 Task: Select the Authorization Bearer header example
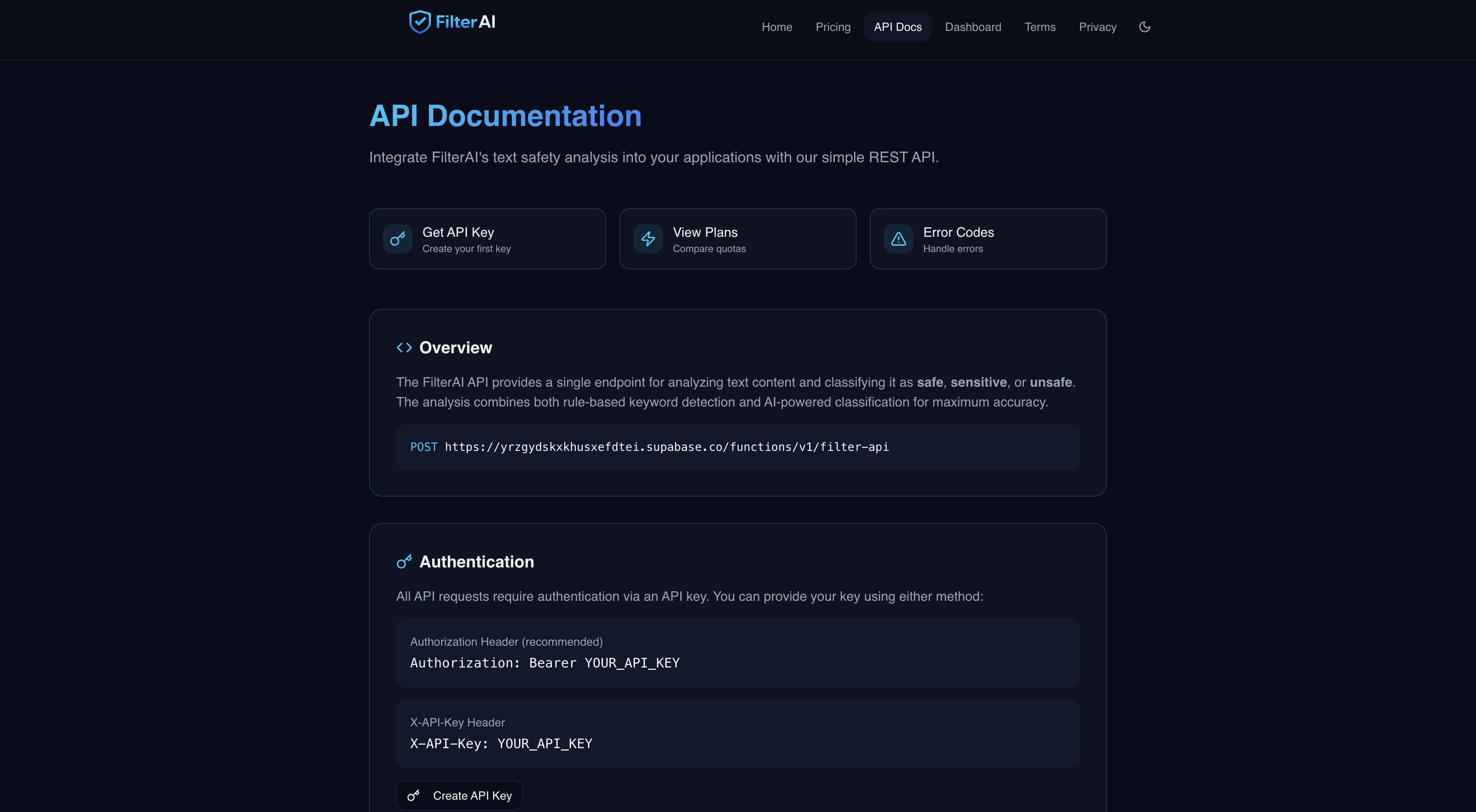tap(738, 653)
